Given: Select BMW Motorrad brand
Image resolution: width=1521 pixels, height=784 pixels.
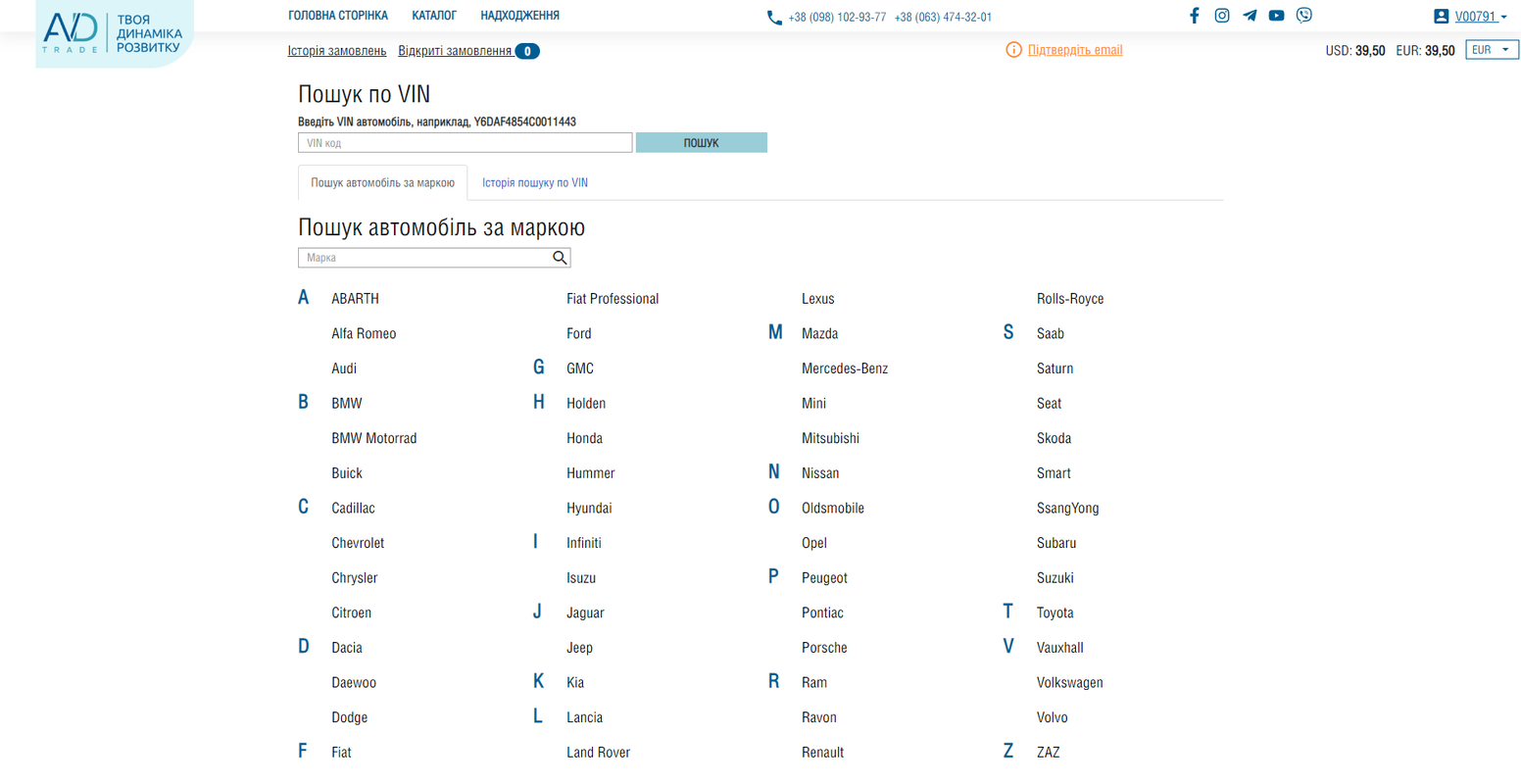Looking at the screenshot, I should tap(374, 439).
